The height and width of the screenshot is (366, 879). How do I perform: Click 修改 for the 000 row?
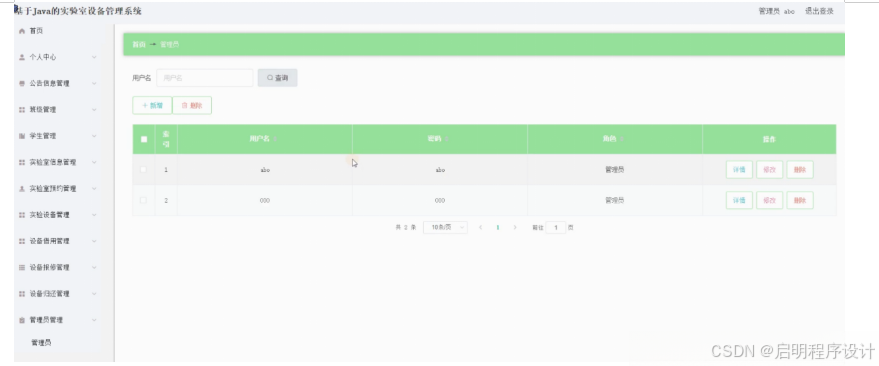click(769, 200)
